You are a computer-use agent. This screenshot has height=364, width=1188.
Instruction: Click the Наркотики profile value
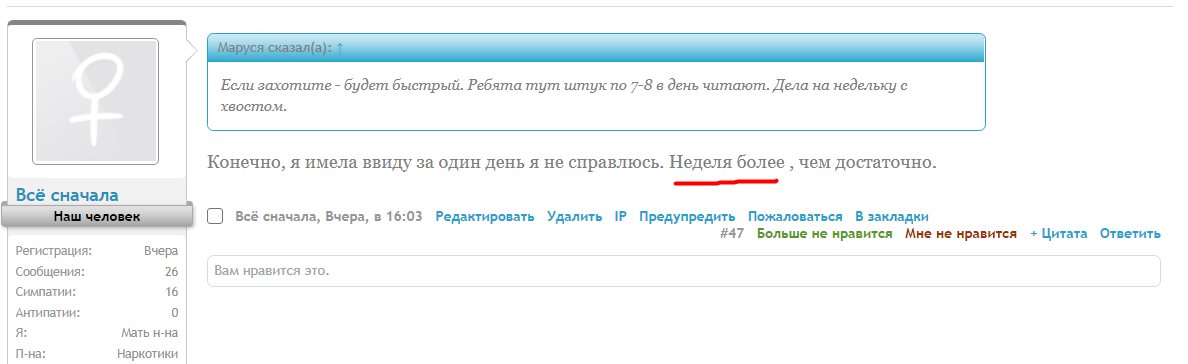point(148,353)
